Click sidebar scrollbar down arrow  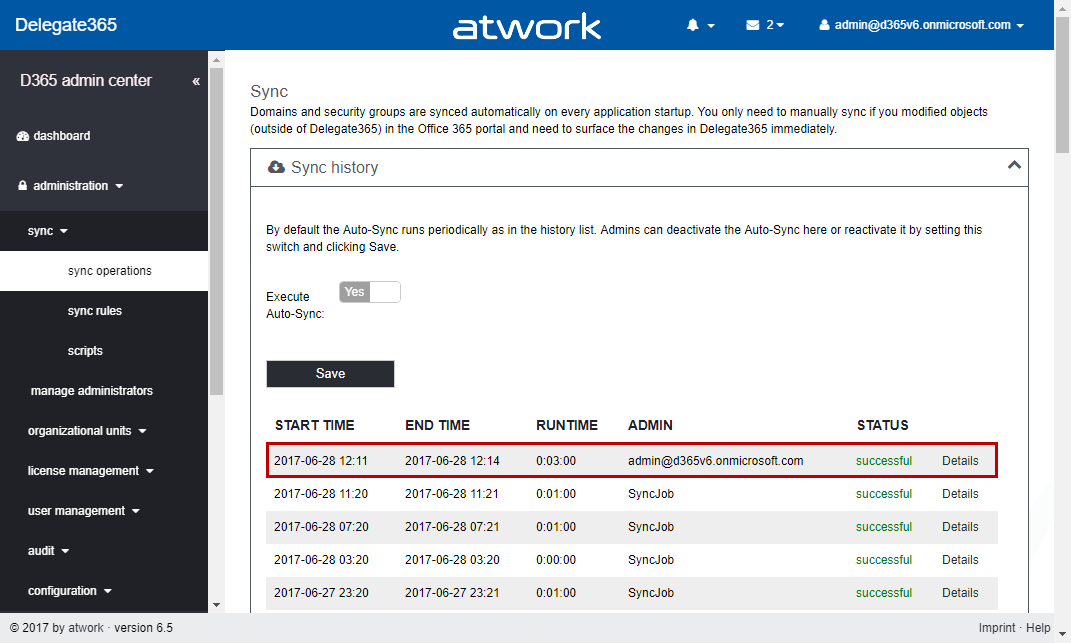pos(216,605)
